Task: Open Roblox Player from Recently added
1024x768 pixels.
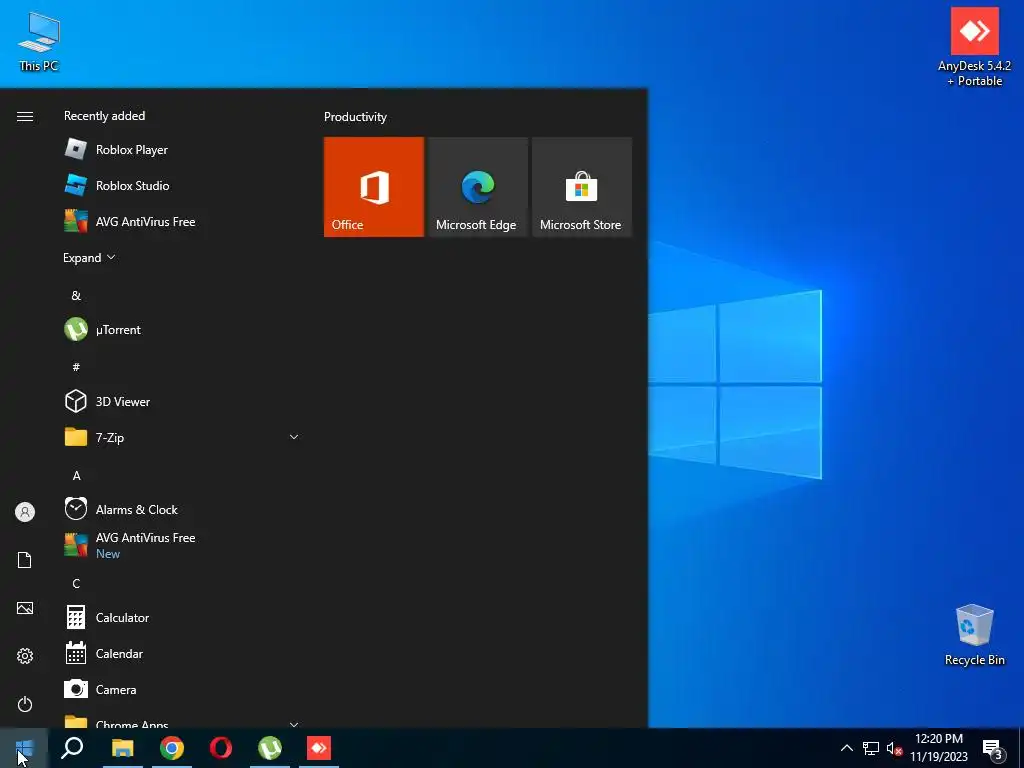Action: pos(182,150)
